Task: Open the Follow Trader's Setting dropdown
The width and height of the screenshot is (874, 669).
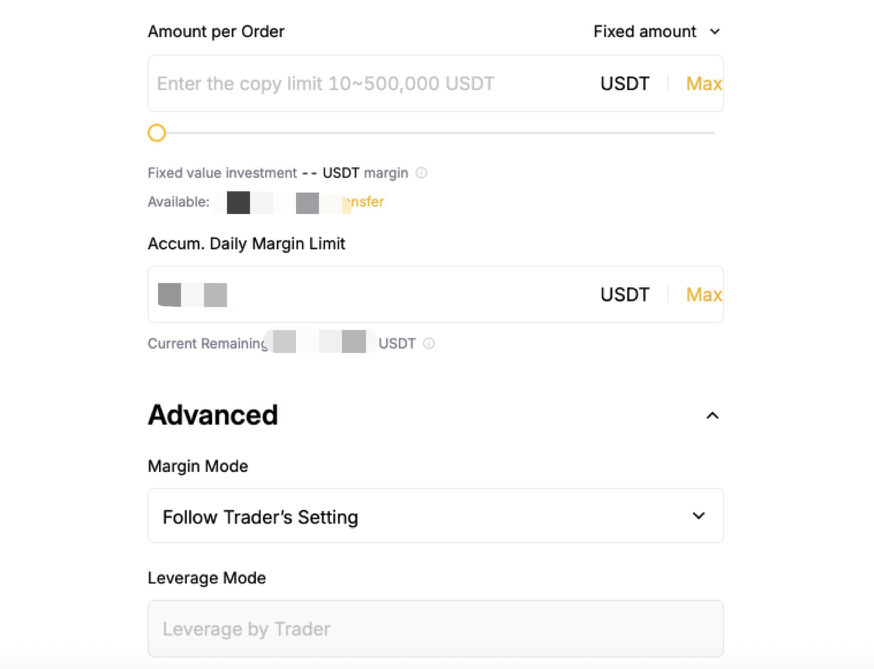Action: pyautogui.click(x=435, y=517)
